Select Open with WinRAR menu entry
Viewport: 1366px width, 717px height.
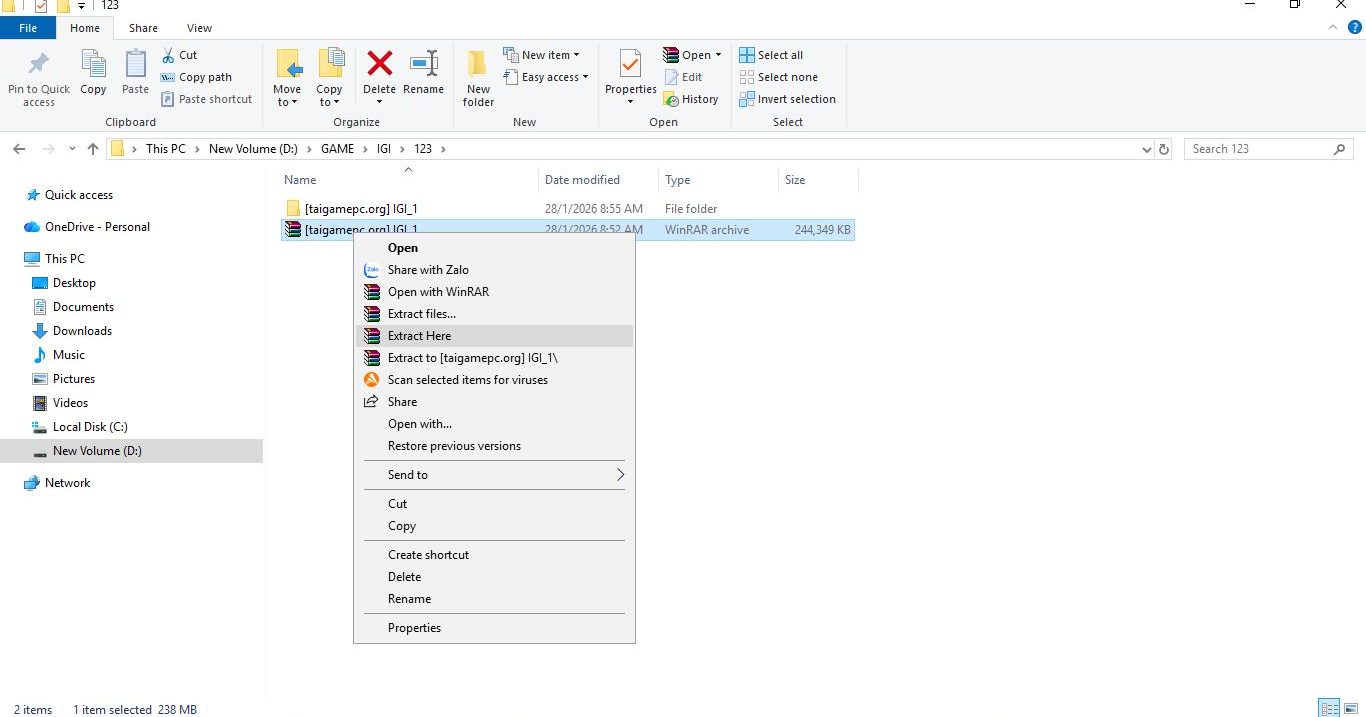click(x=438, y=292)
